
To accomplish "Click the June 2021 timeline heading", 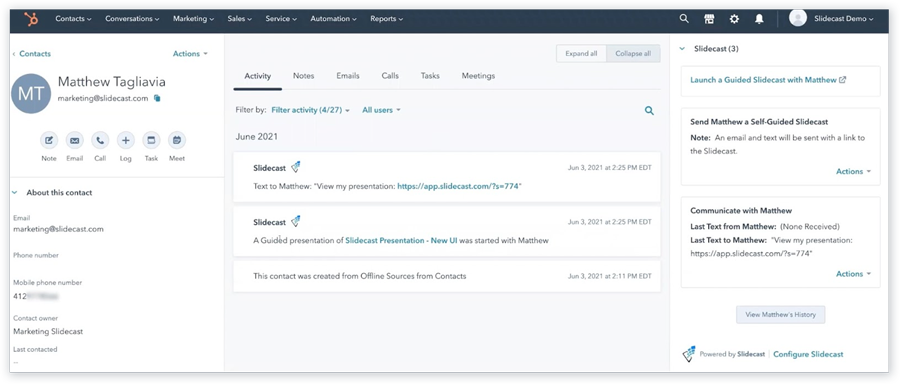I will [x=257, y=137].
